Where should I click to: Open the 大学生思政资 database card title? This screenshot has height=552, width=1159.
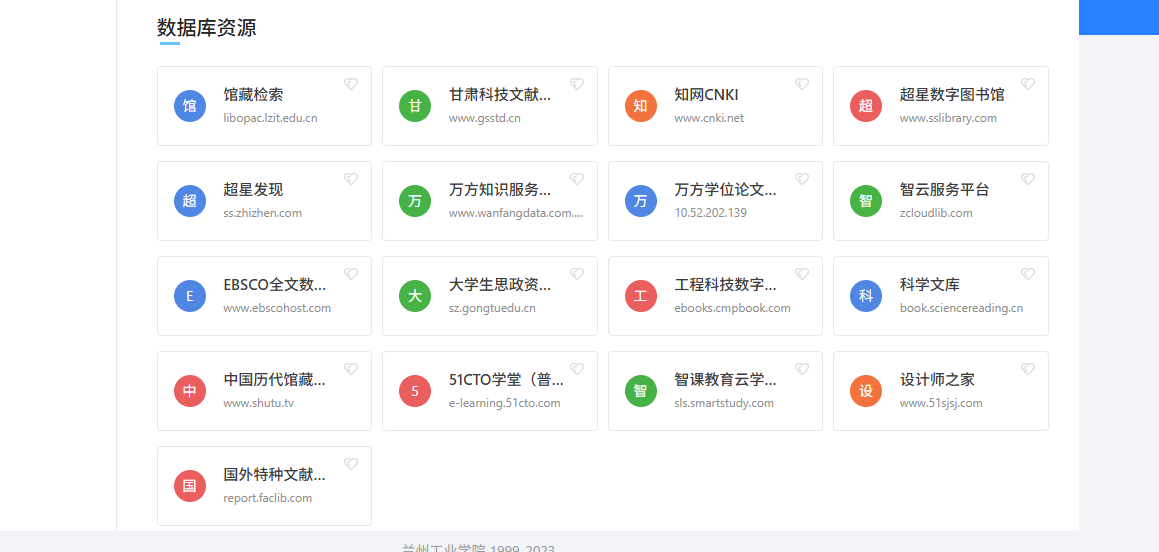pyautogui.click(x=500, y=285)
